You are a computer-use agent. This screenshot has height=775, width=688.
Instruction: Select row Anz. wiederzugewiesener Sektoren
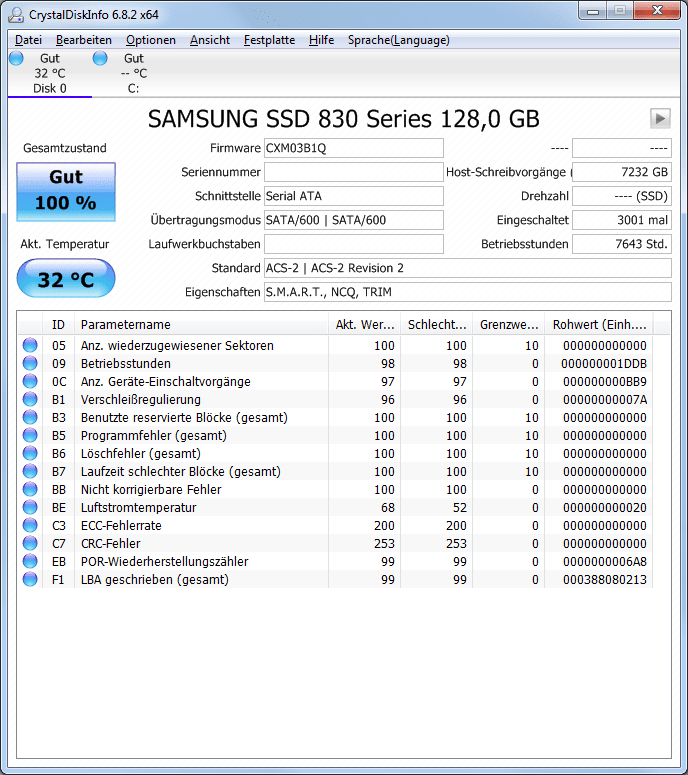coord(335,345)
